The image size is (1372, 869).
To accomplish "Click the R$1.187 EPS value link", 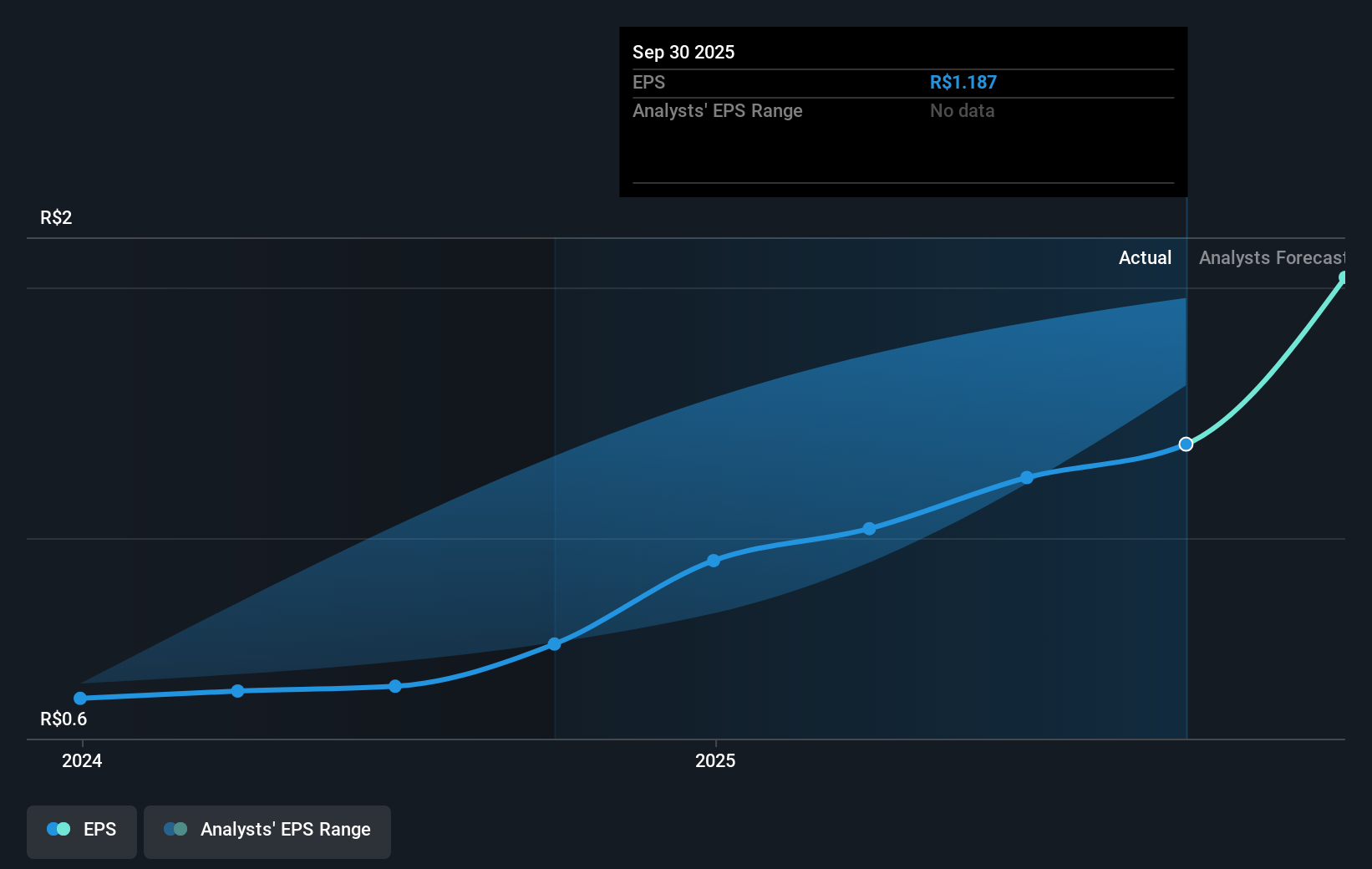I will (963, 82).
